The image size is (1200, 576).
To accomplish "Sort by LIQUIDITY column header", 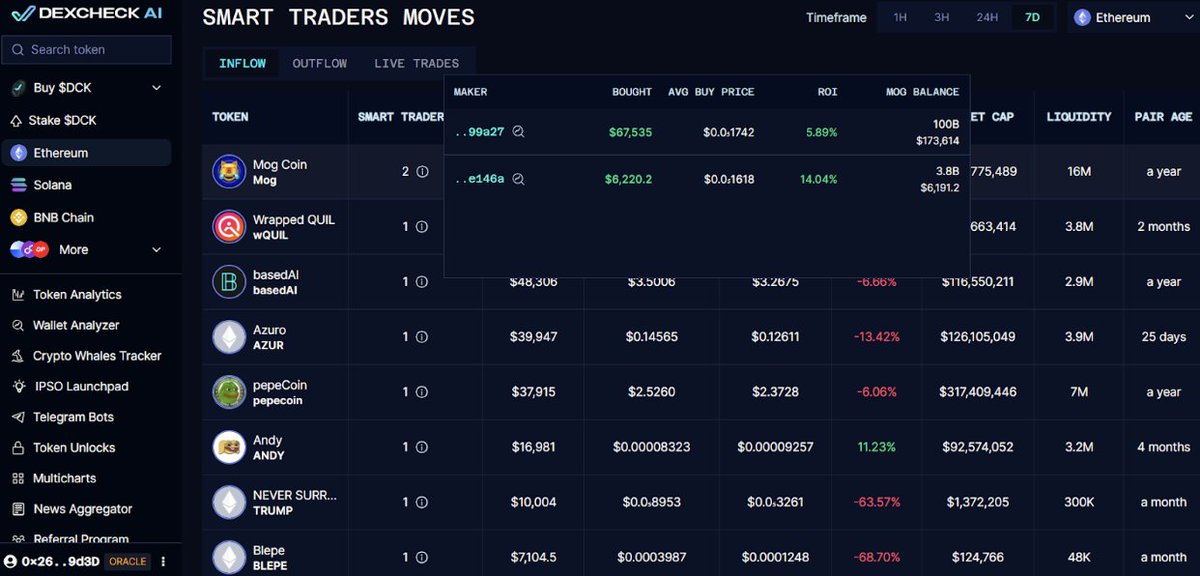I will pyautogui.click(x=1079, y=117).
